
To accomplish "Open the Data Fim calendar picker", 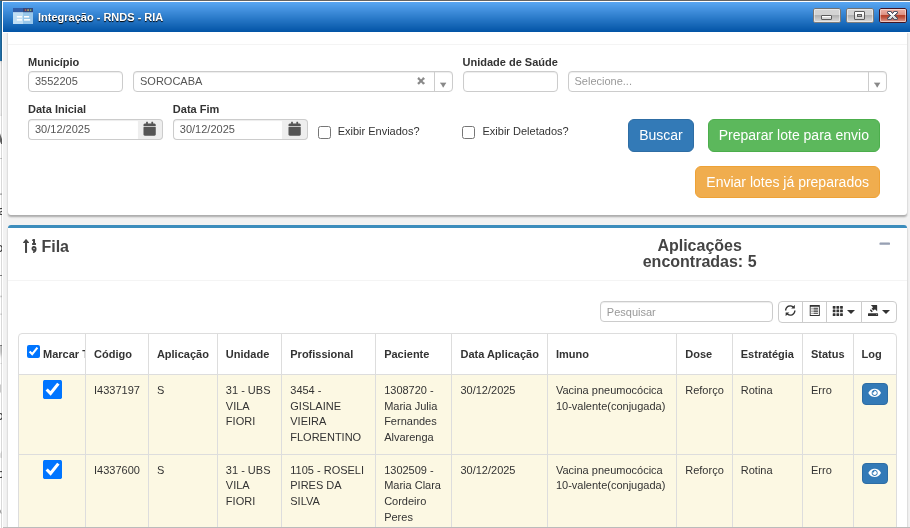I will point(294,129).
